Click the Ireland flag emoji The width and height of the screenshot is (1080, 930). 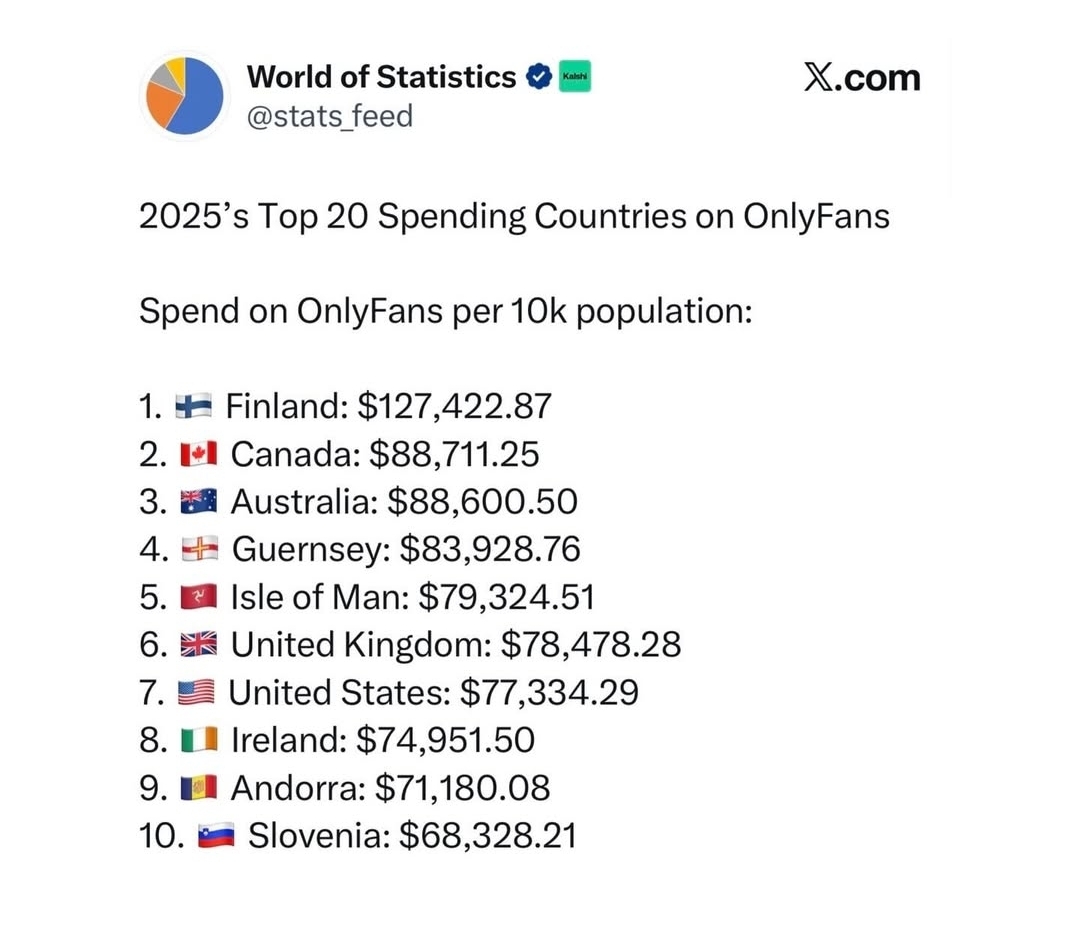coord(198,741)
